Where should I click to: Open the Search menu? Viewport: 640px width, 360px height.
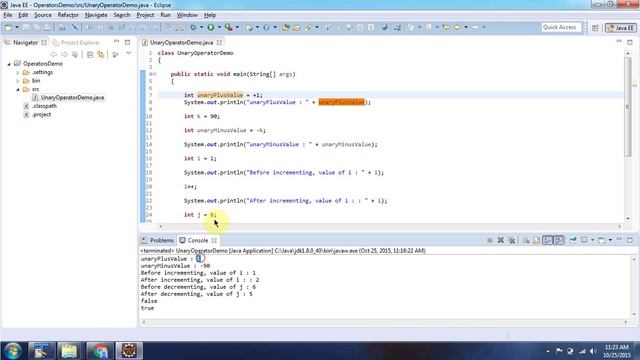tap(122, 15)
